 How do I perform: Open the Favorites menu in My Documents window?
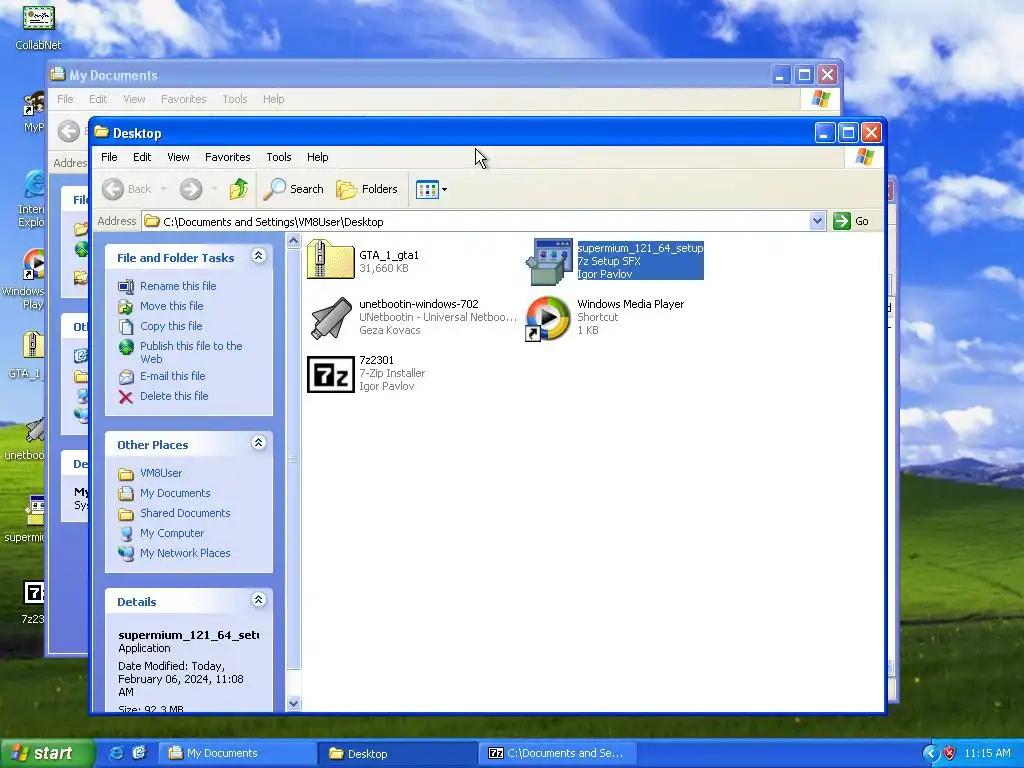tap(184, 99)
